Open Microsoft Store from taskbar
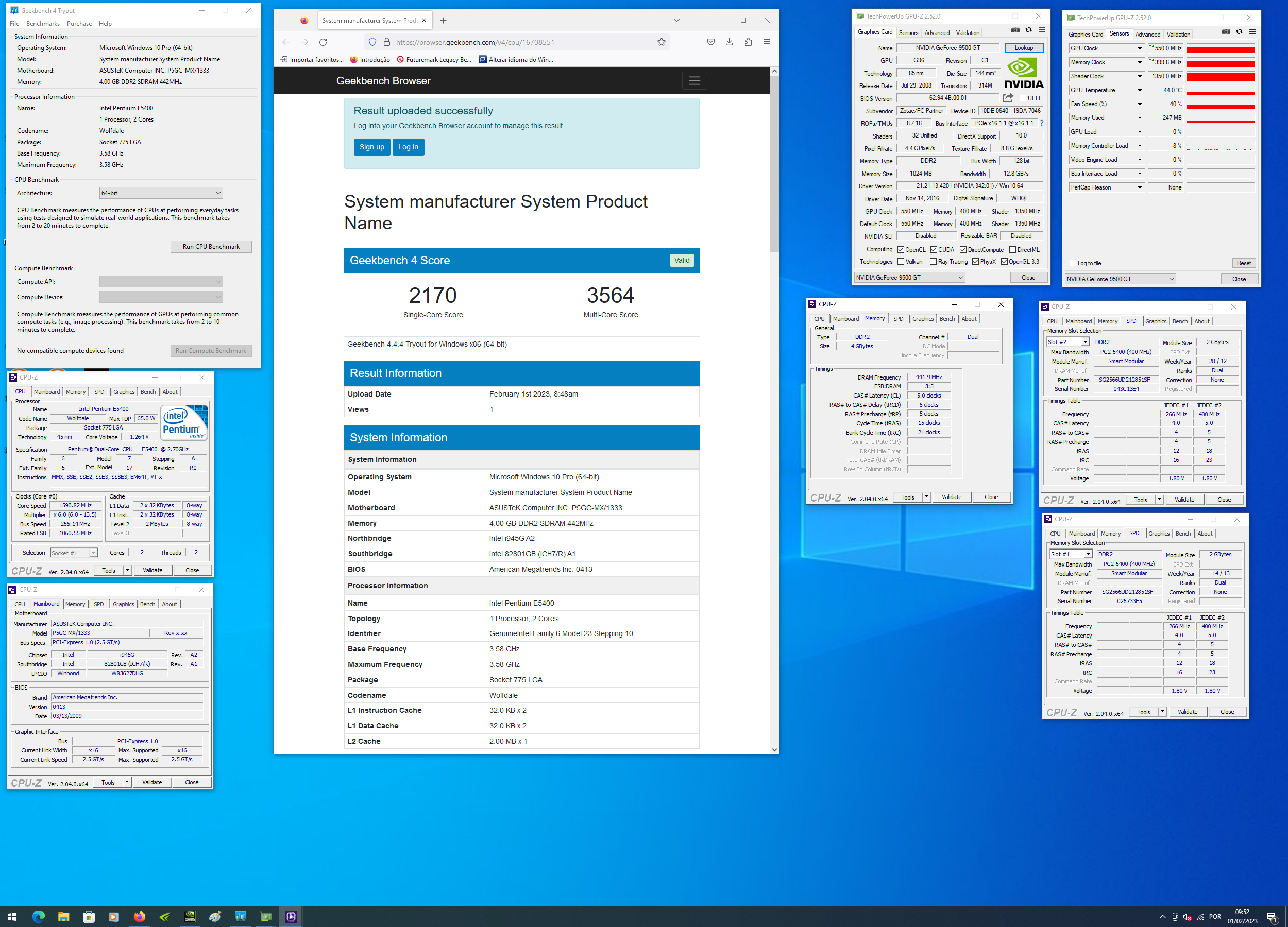 (89, 916)
